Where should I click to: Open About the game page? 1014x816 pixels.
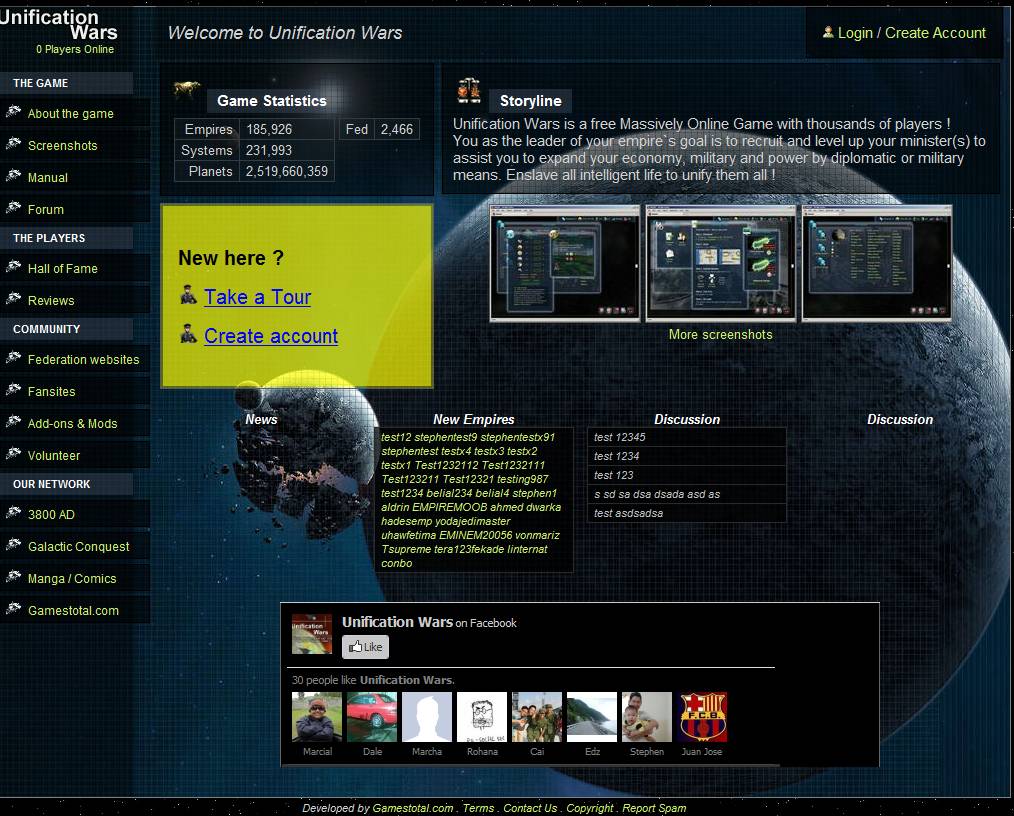(x=70, y=114)
